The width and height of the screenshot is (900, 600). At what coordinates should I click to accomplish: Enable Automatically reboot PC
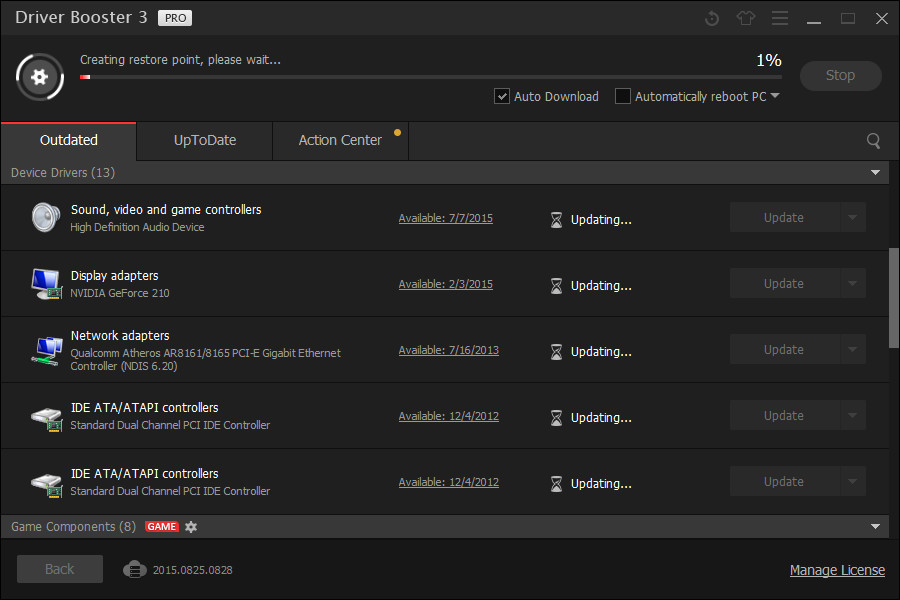[x=622, y=96]
